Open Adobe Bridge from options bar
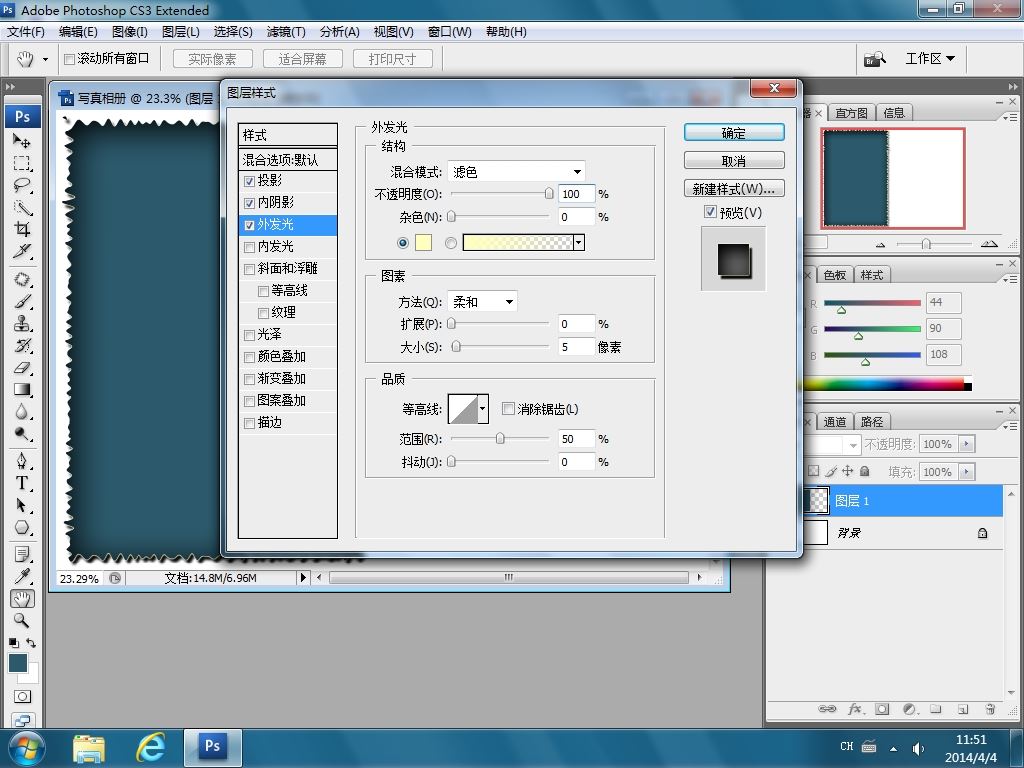This screenshot has width=1024, height=768. [x=874, y=59]
